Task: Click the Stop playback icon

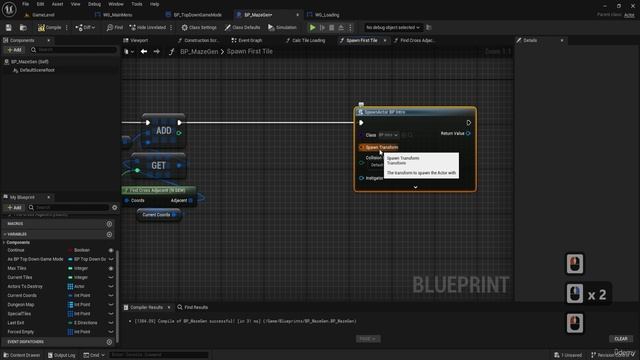Action: click(x=331, y=27)
